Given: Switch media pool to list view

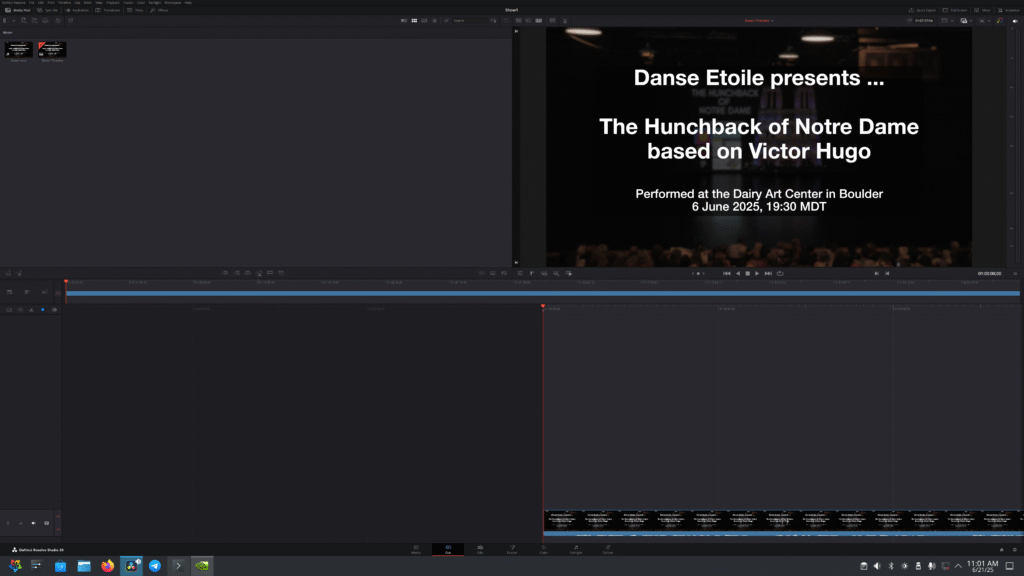Looking at the screenshot, I should click(435, 20).
